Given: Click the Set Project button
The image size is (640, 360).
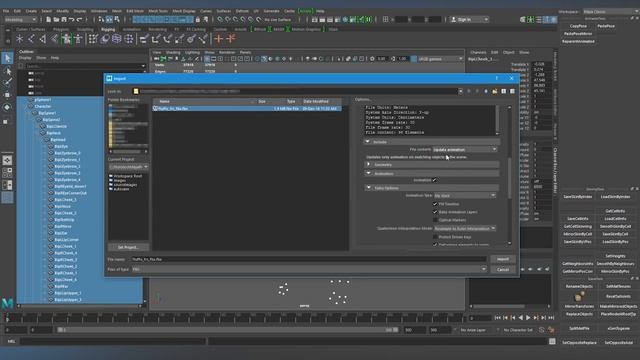Looking at the screenshot, I should (128, 247).
